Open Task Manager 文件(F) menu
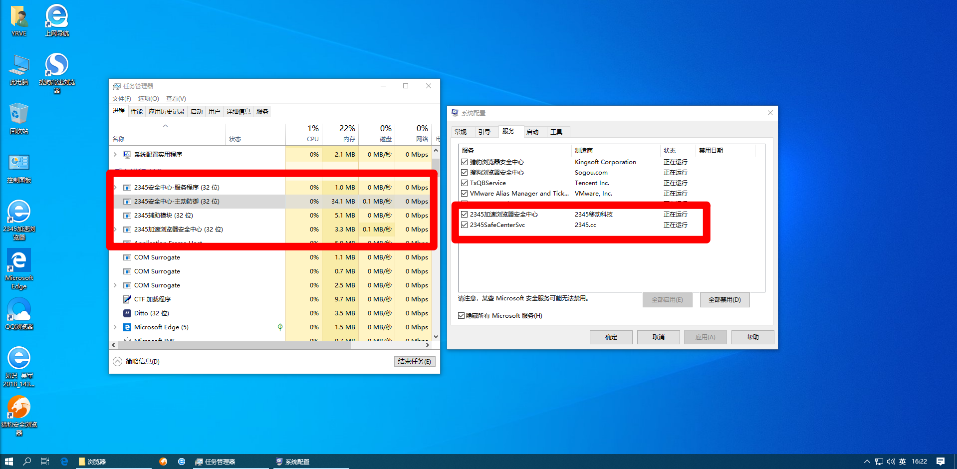This screenshot has height=469, width=957. coord(122,98)
